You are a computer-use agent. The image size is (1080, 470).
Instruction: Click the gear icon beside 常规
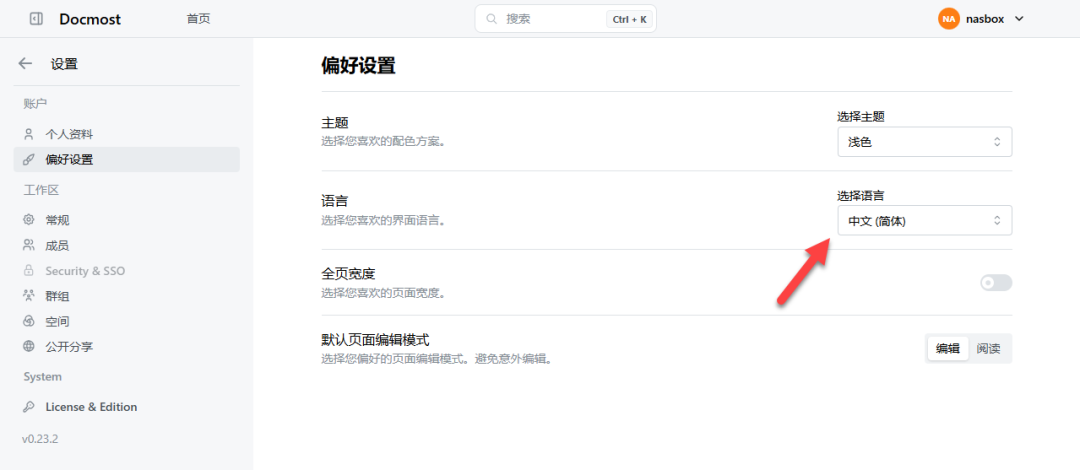[x=28, y=220]
